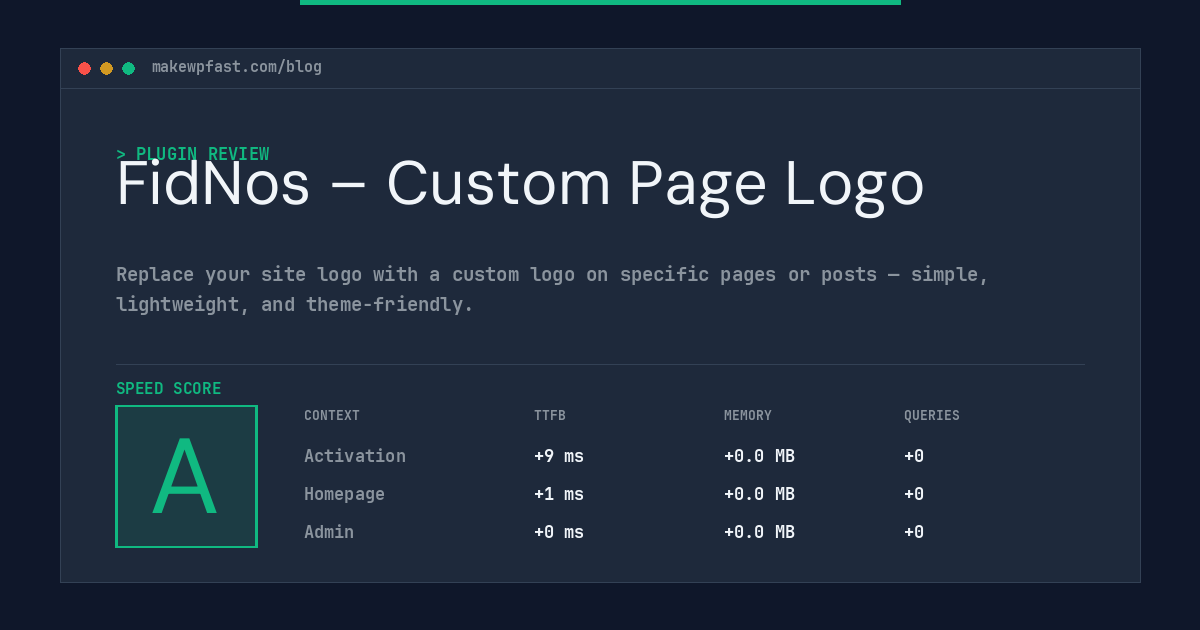Image resolution: width=1200 pixels, height=630 pixels.
Task: Click the yellow window dot
Action: click(x=107, y=68)
